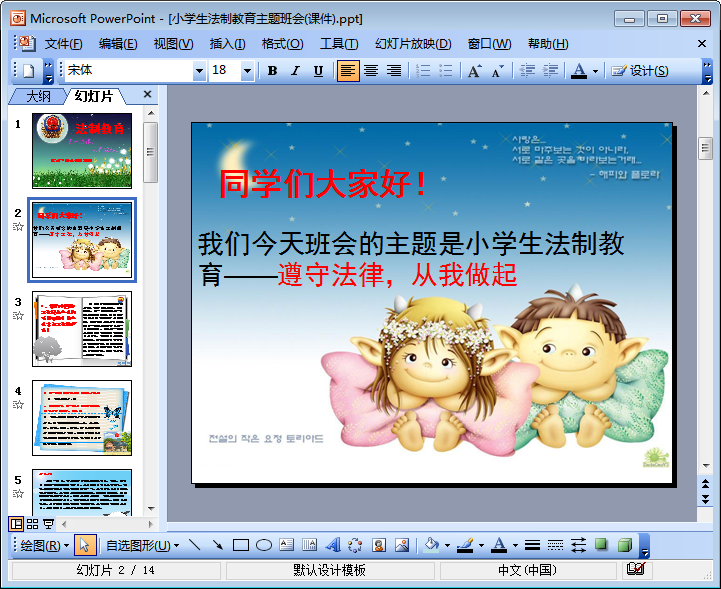
Task: Toggle Bold formatting
Action: point(272,71)
